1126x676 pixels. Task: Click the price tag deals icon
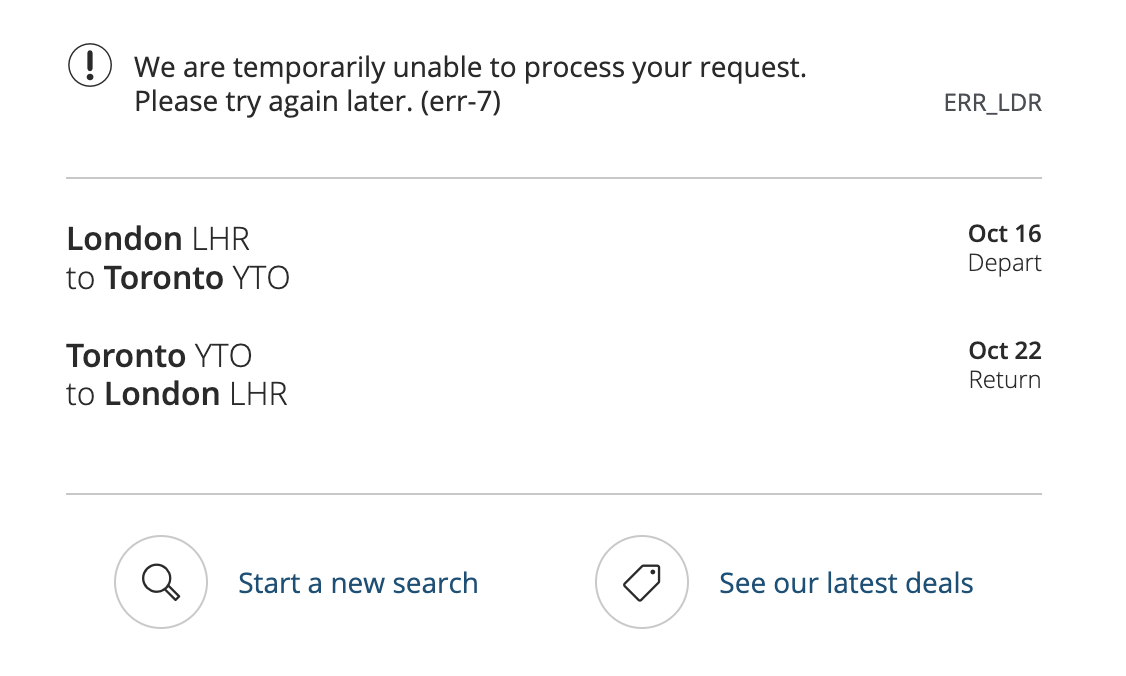click(642, 583)
